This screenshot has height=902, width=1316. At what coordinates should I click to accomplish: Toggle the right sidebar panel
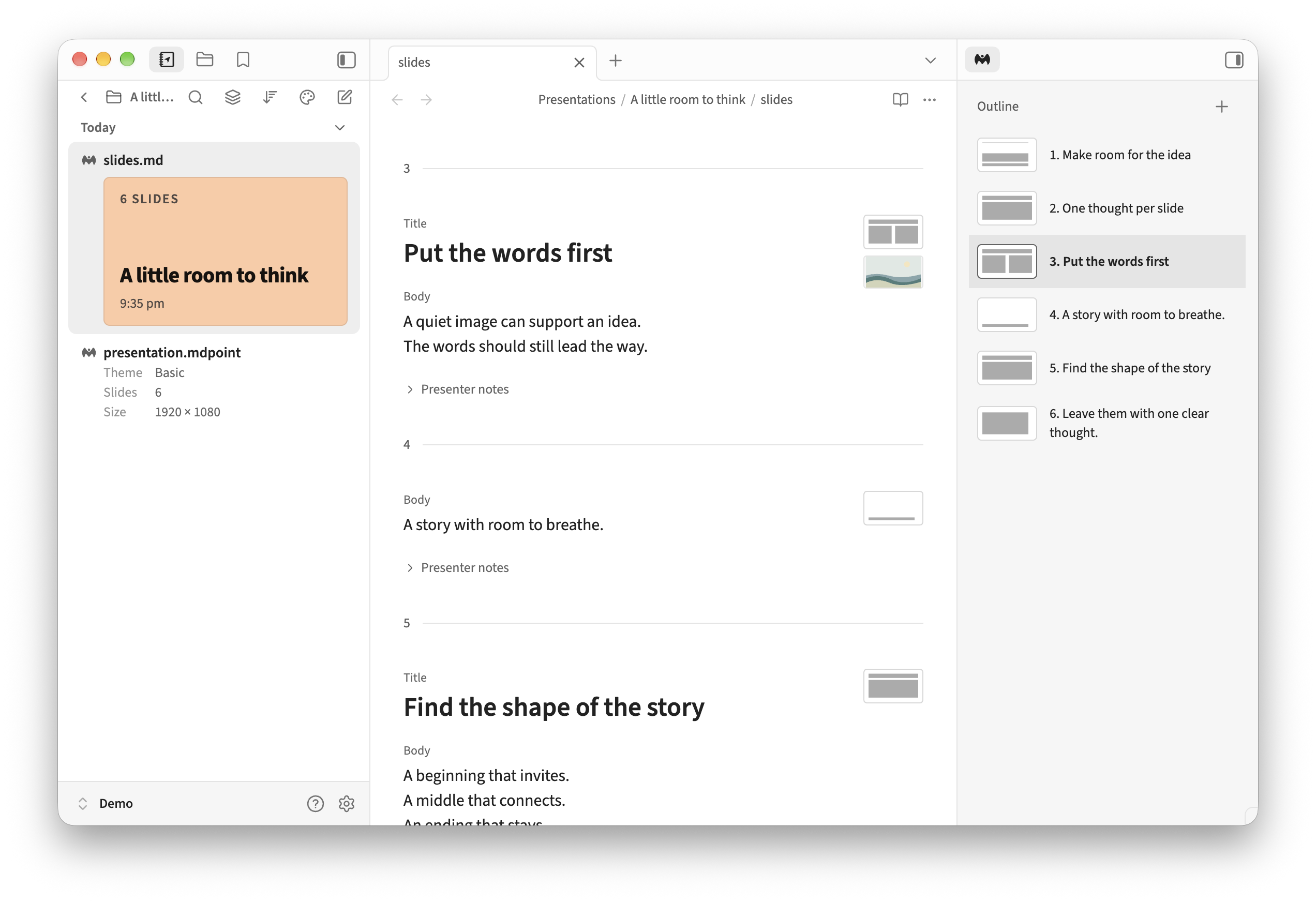pyautogui.click(x=1233, y=60)
